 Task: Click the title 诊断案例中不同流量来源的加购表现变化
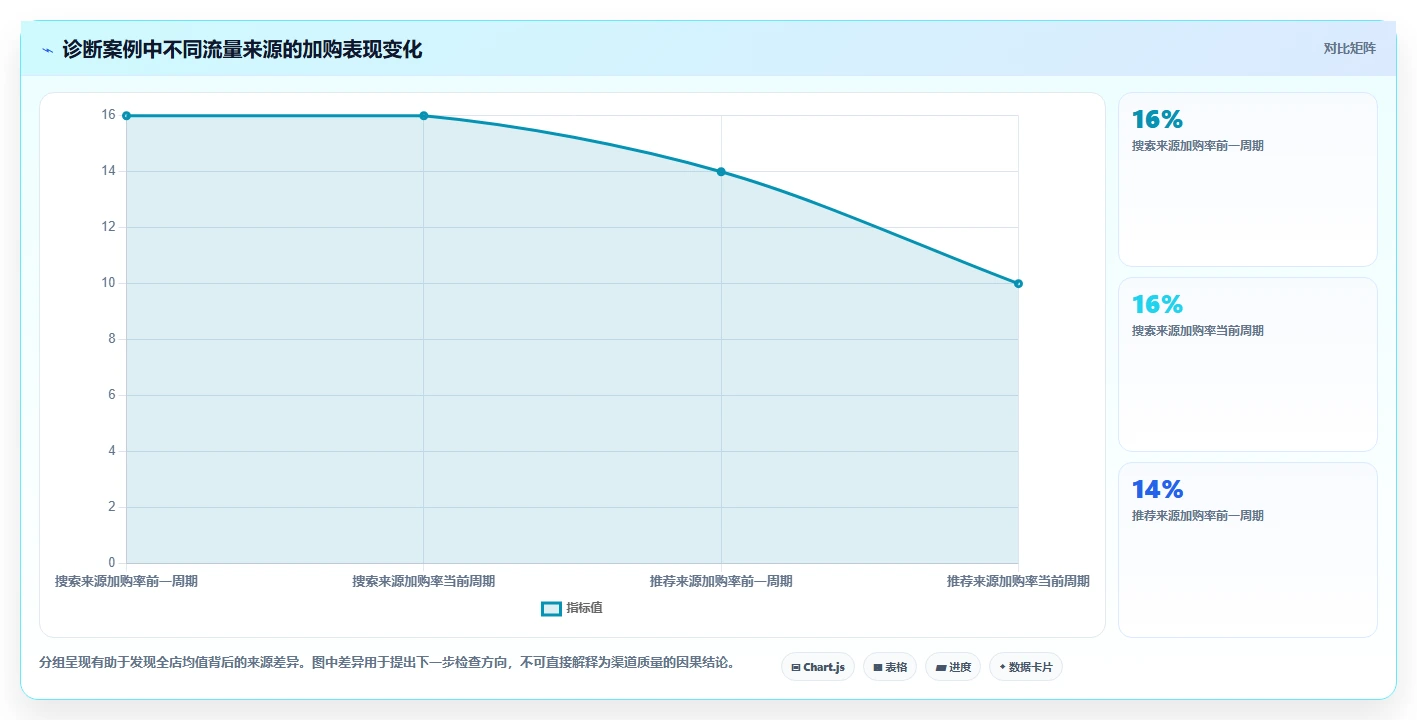coord(242,50)
